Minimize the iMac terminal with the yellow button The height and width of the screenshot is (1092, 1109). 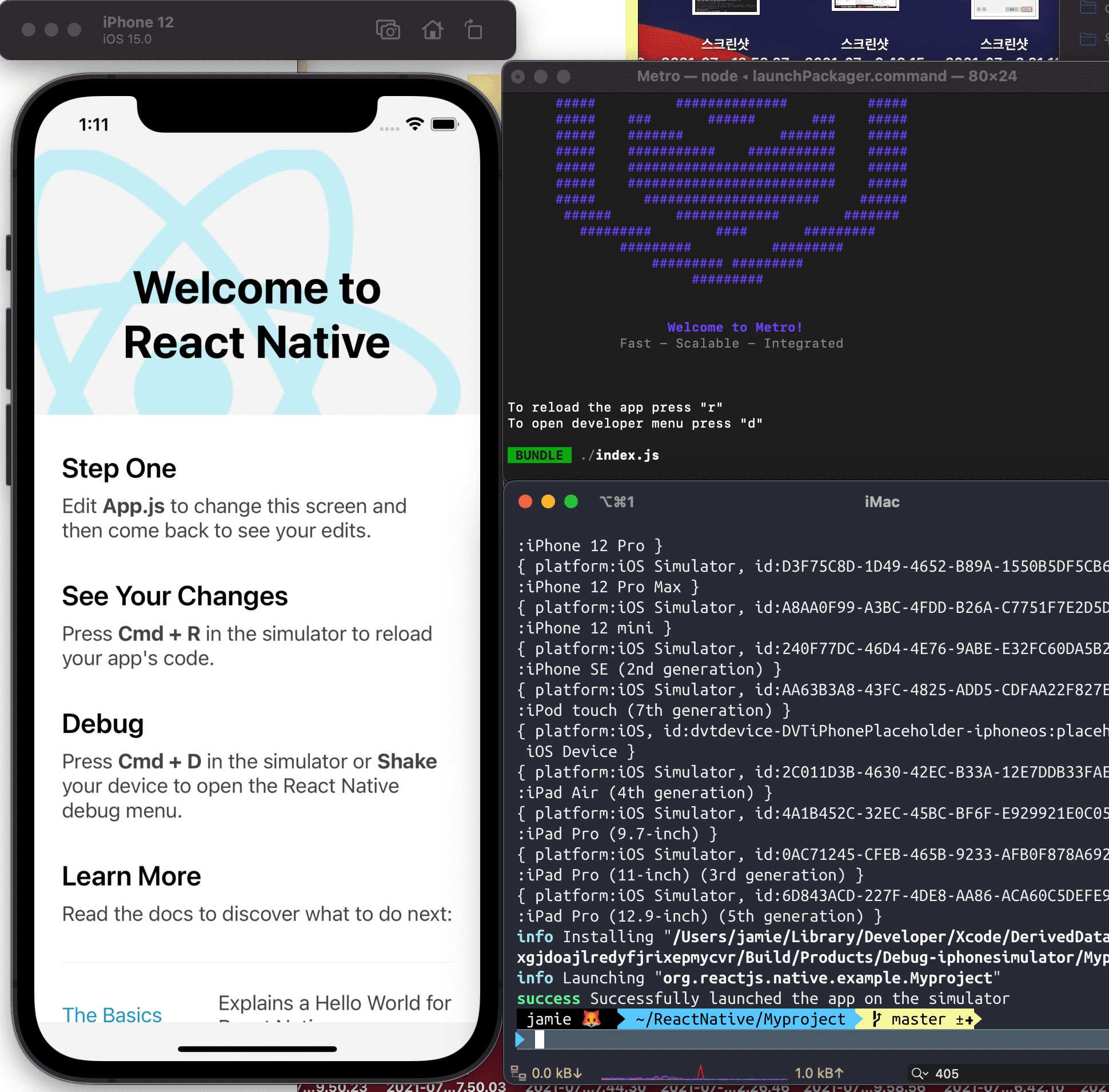[548, 502]
